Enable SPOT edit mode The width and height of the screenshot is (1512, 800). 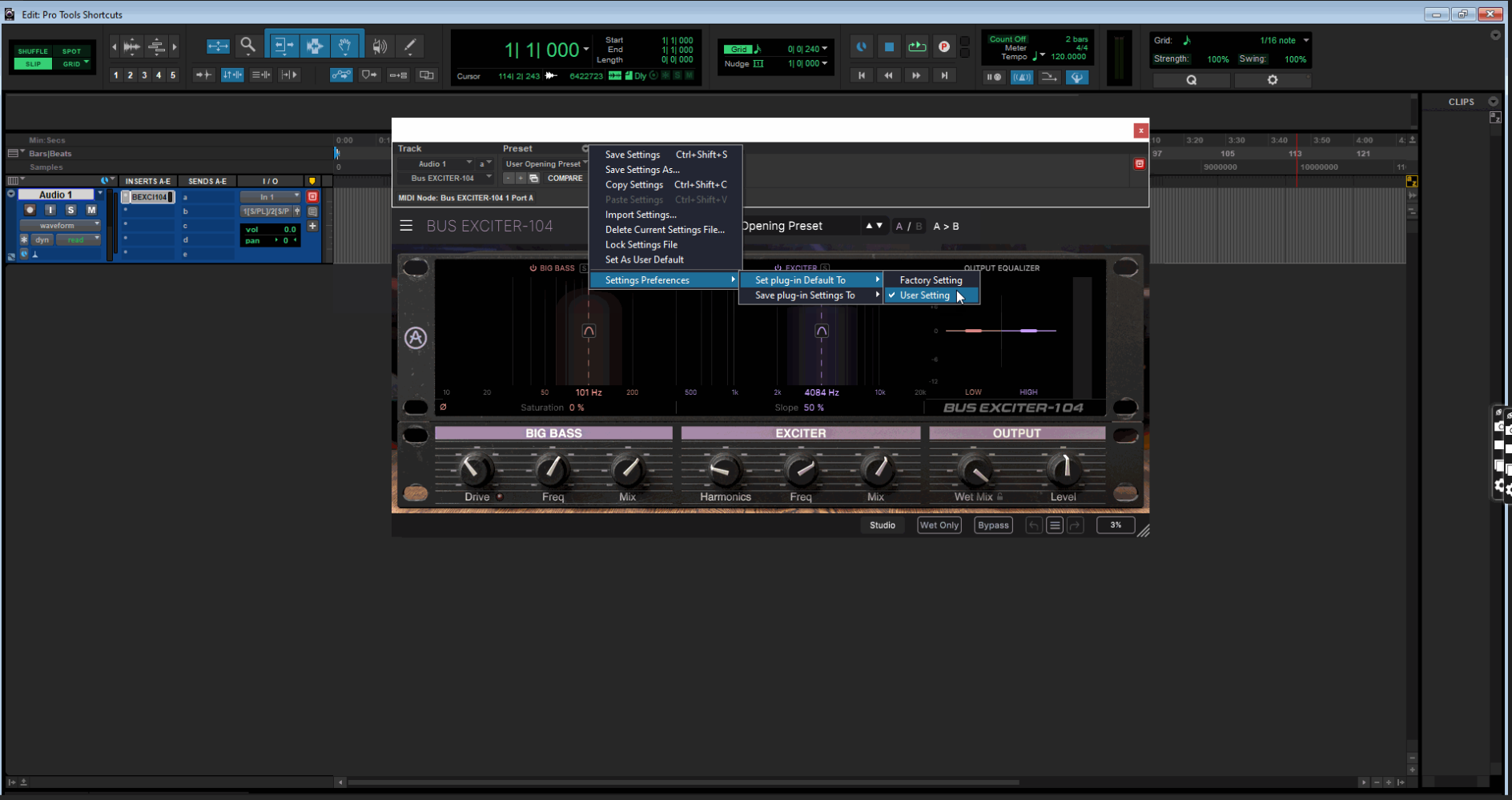(71, 51)
